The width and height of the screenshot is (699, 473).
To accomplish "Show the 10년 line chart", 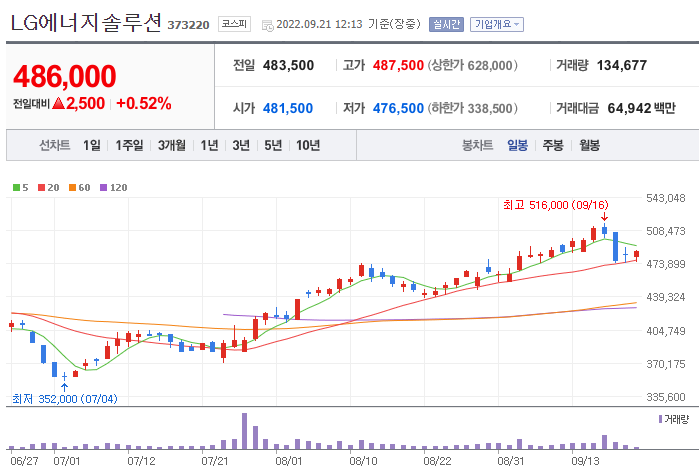I will [308, 145].
